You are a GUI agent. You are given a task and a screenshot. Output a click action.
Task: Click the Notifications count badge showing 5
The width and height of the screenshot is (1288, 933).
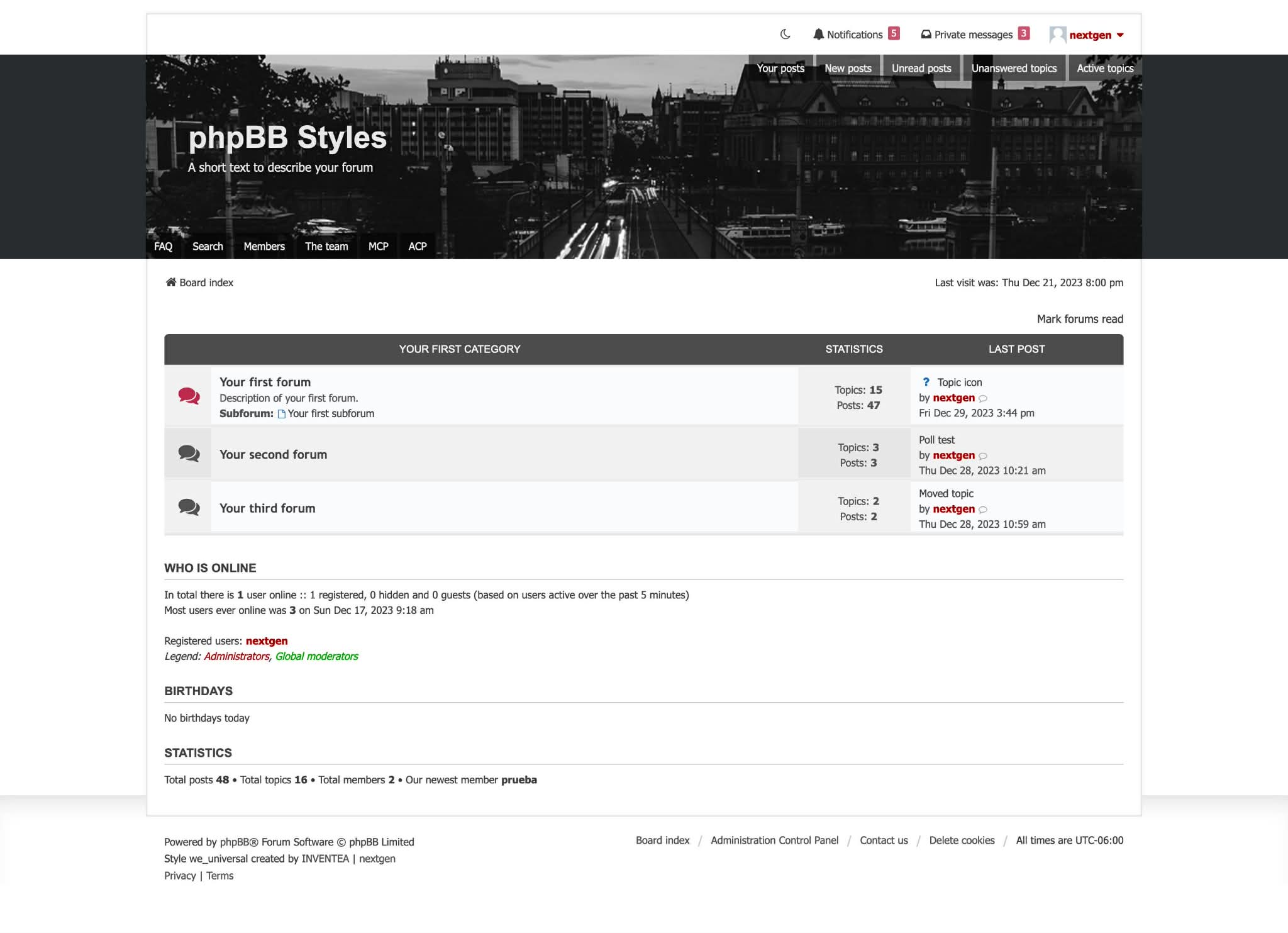point(894,33)
